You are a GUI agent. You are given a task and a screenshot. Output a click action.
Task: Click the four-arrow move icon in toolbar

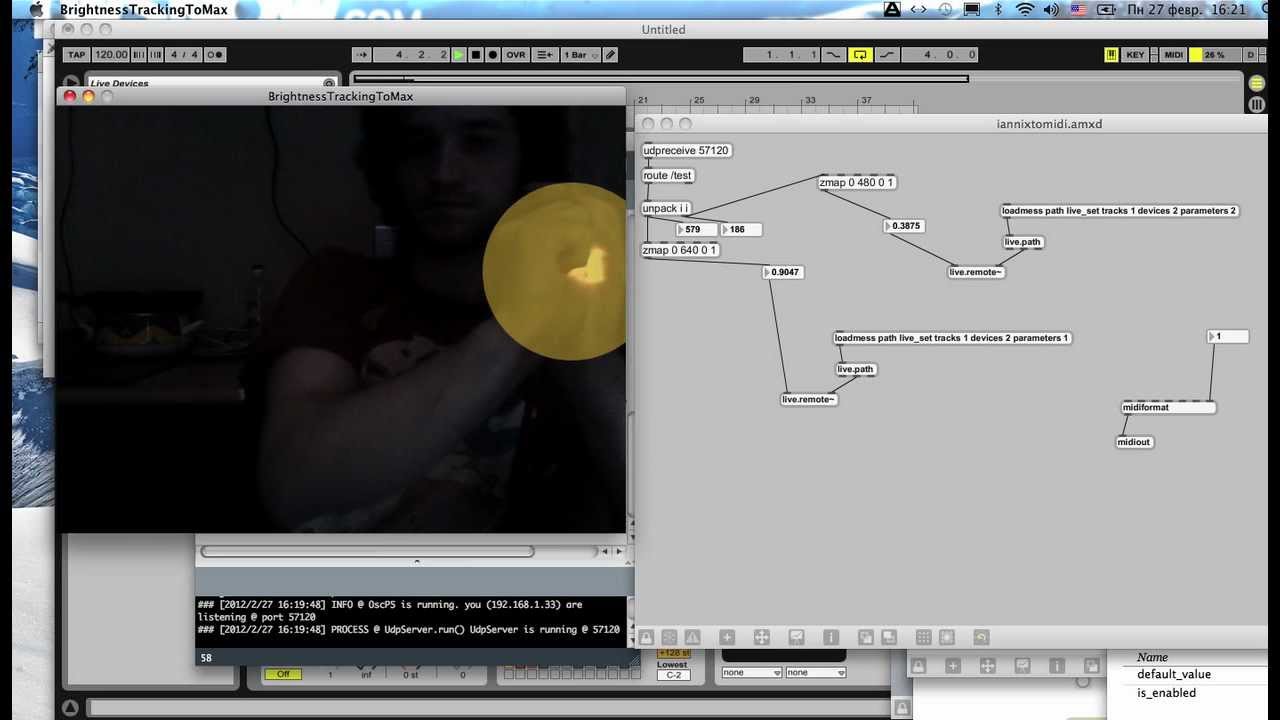pos(761,637)
